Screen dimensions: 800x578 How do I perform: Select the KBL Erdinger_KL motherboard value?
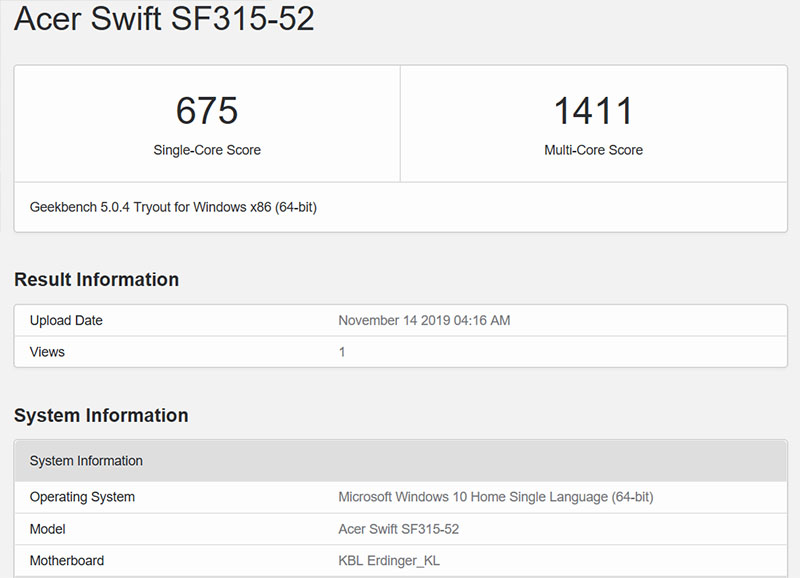[389, 561]
